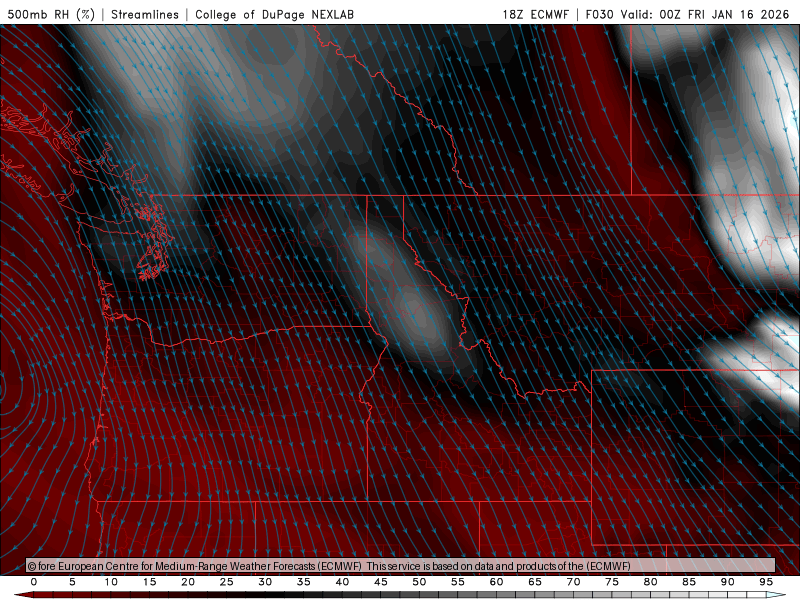The width and height of the screenshot is (800, 600).
Task: Click the "20" color scale label
Action: 188,582
